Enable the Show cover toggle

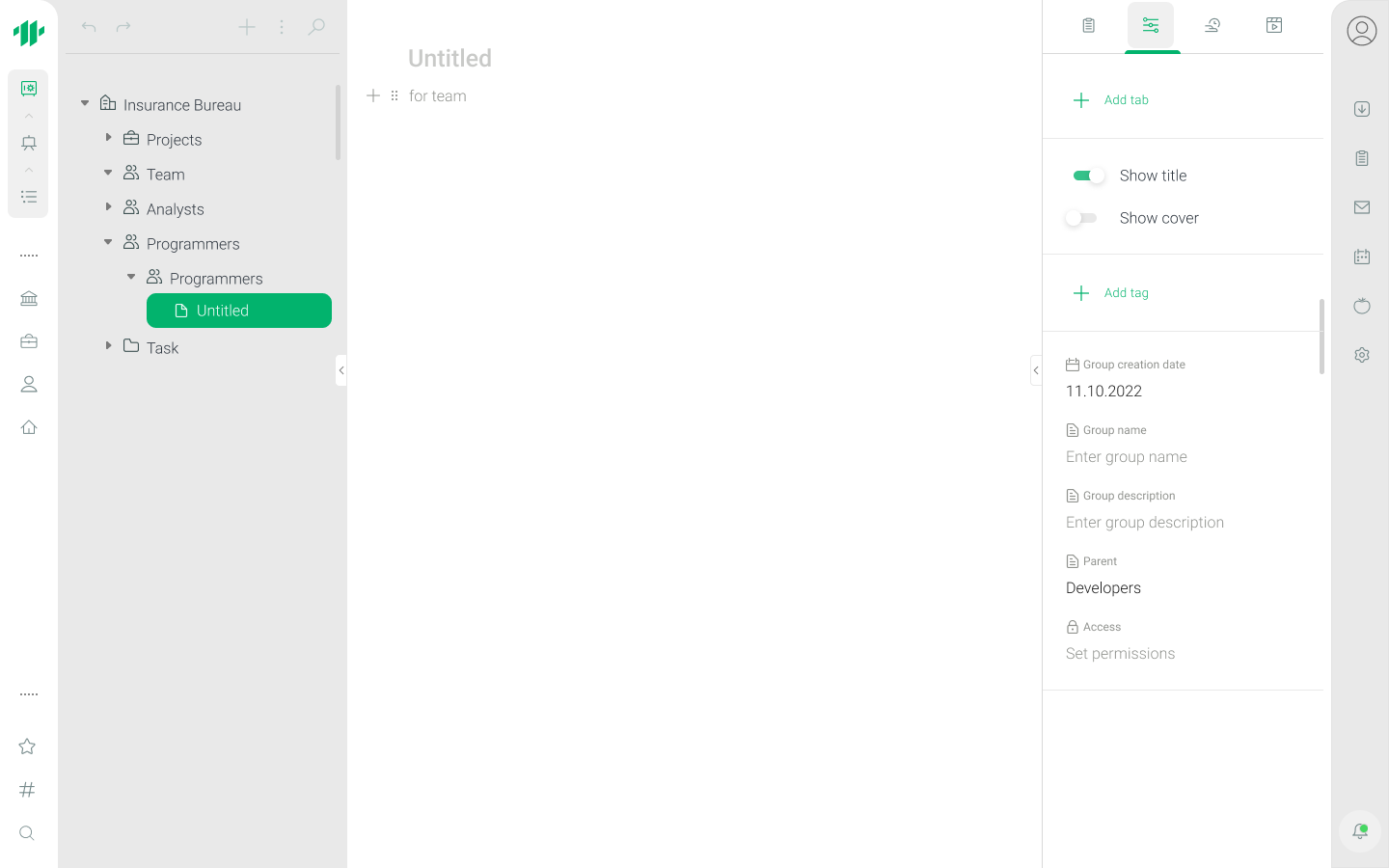point(1081,218)
